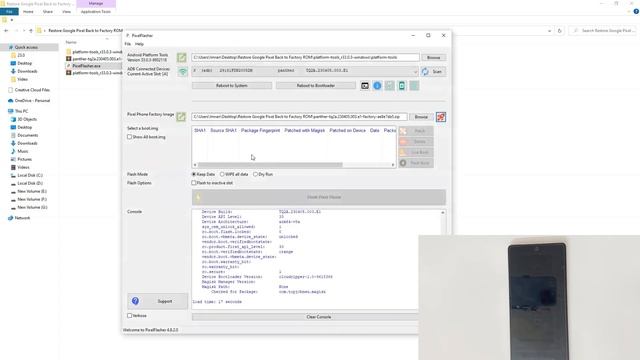This screenshot has width=640, height=360.
Task: Open the File tab in File Explorer
Action: point(9,12)
